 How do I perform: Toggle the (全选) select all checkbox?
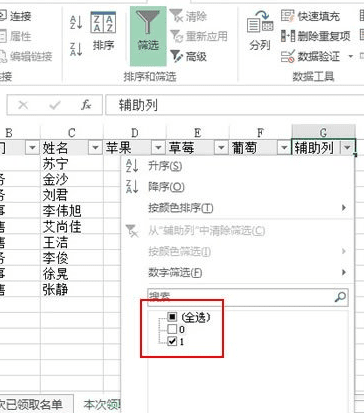coord(172,316)
